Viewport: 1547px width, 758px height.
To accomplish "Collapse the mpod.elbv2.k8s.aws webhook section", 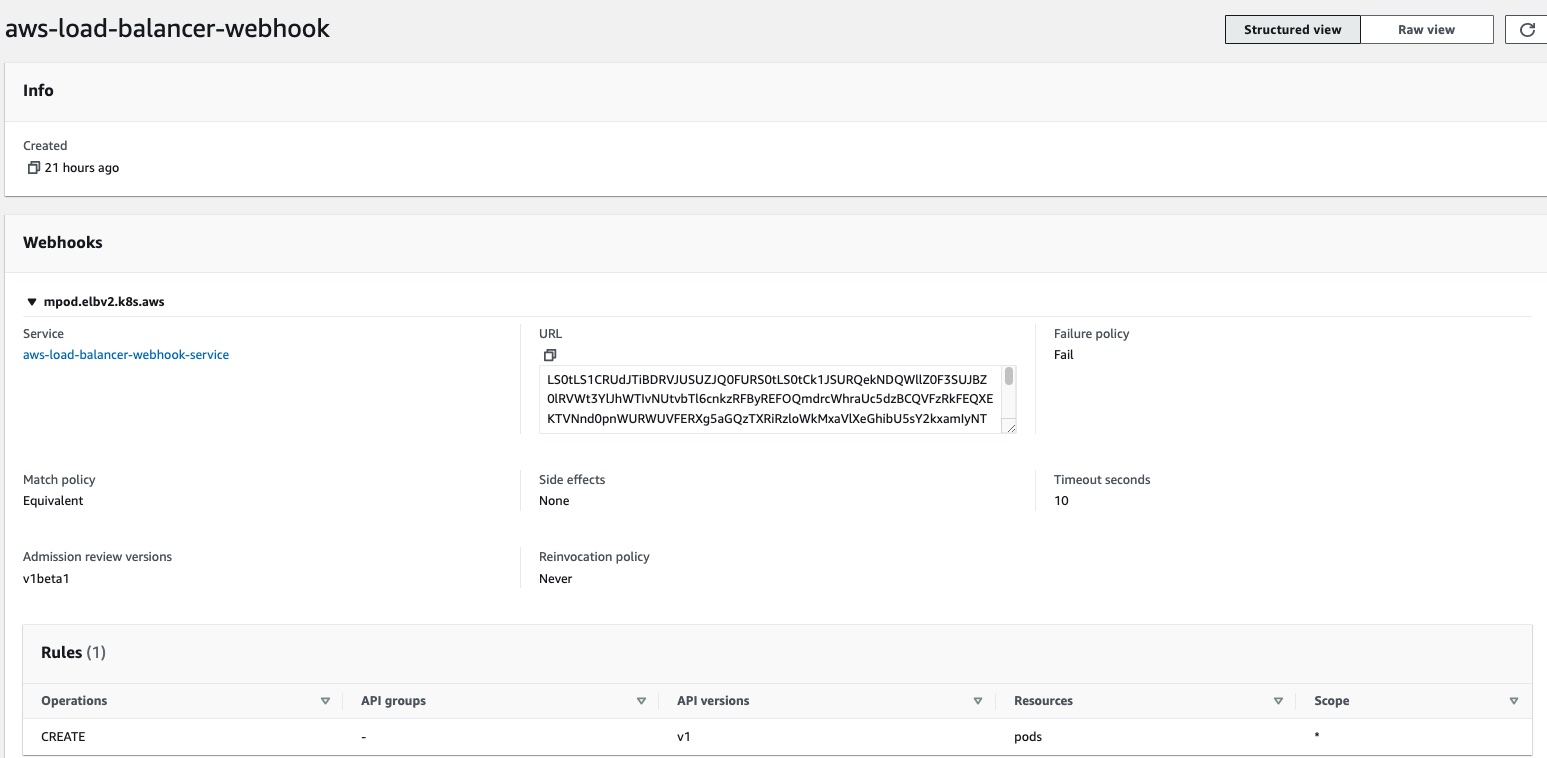I will pos(32,302).
